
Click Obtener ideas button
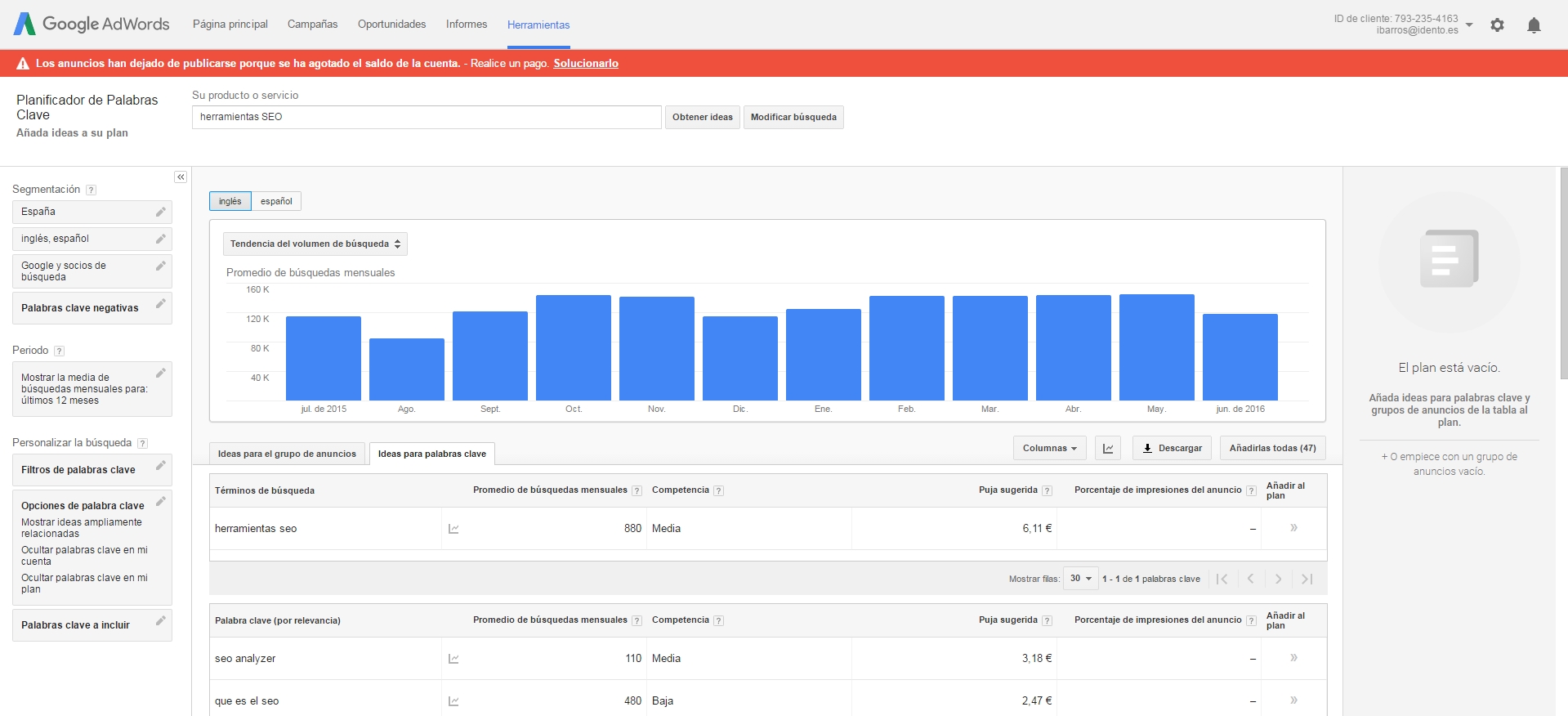[x=703, y=117]
